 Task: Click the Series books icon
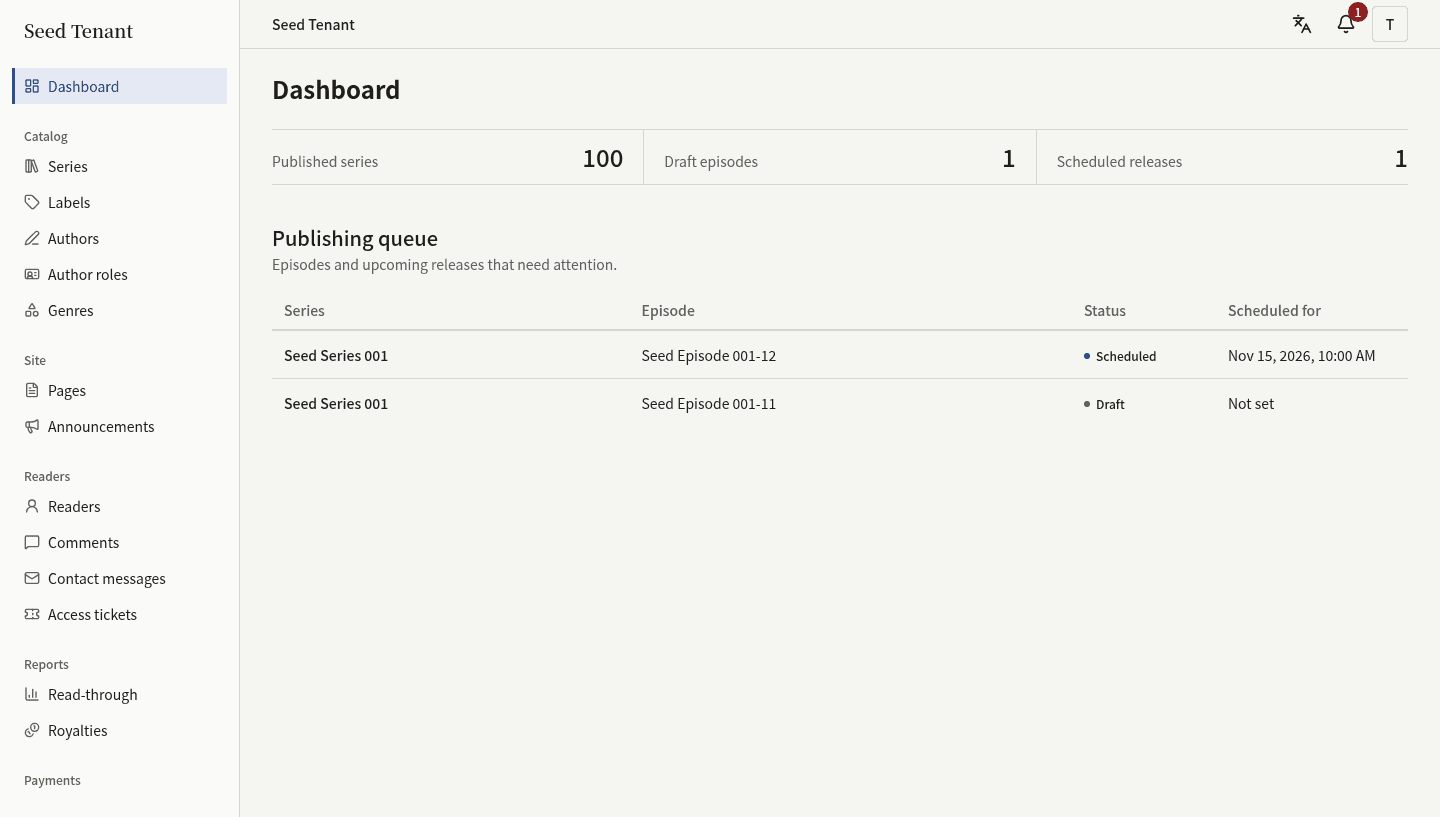point(32,166)
